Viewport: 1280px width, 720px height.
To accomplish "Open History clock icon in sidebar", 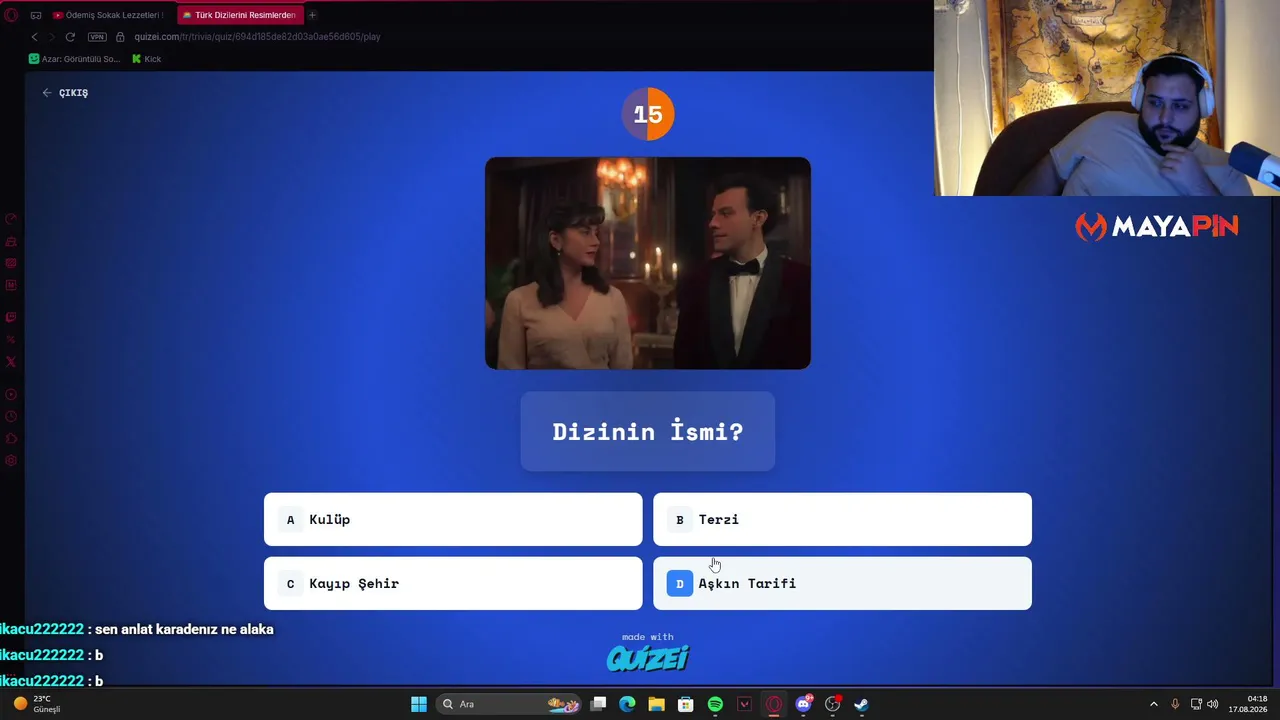I will [x=11, y=416].
